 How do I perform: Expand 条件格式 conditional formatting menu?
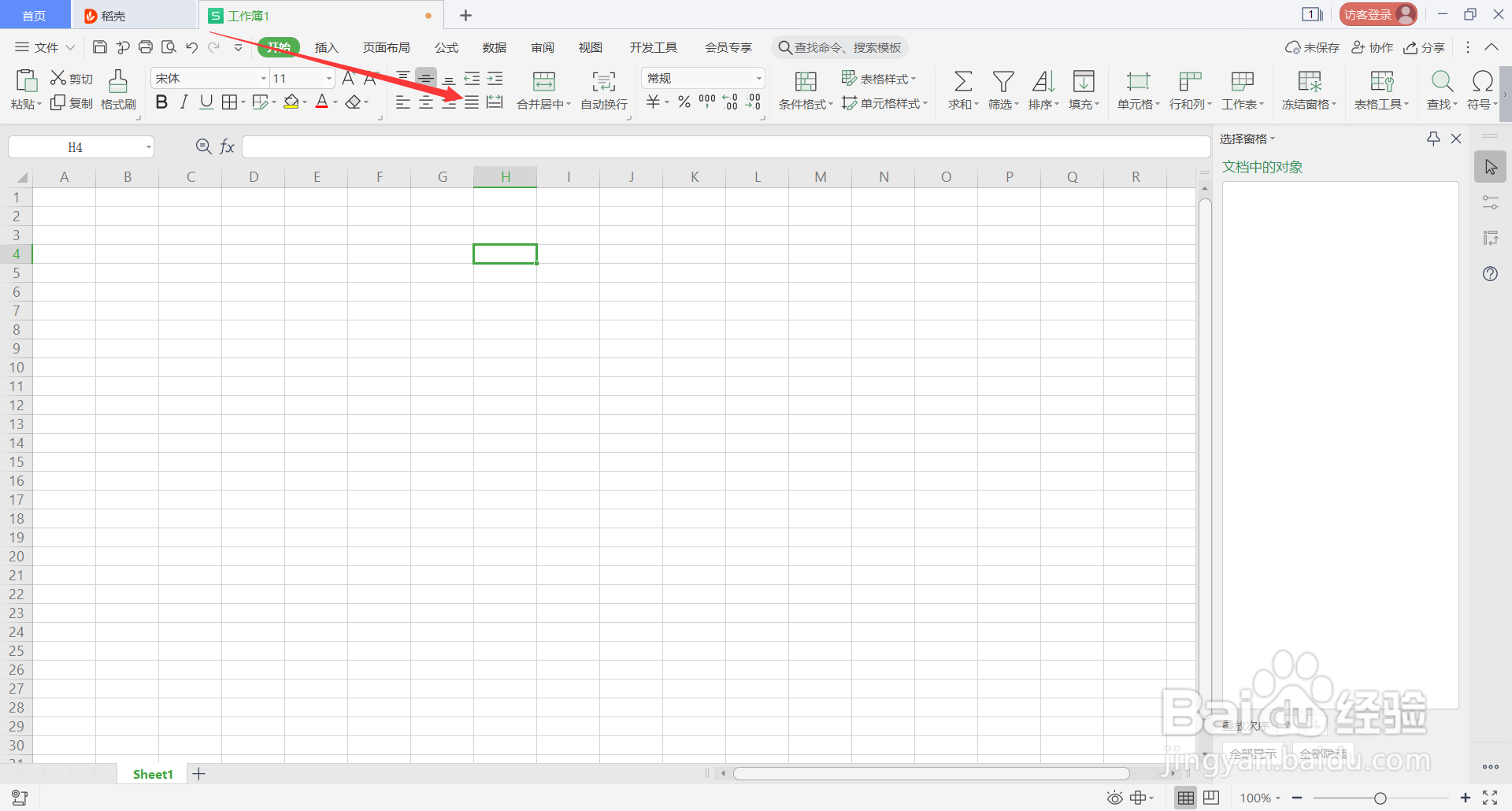pyautogui.click(x=831, y=104)
